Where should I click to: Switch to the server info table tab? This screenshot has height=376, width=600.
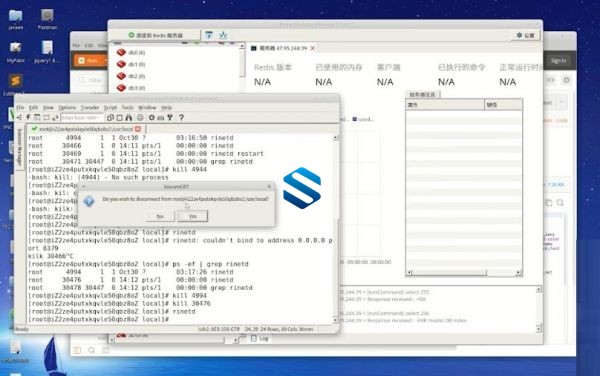pos(422,94)
